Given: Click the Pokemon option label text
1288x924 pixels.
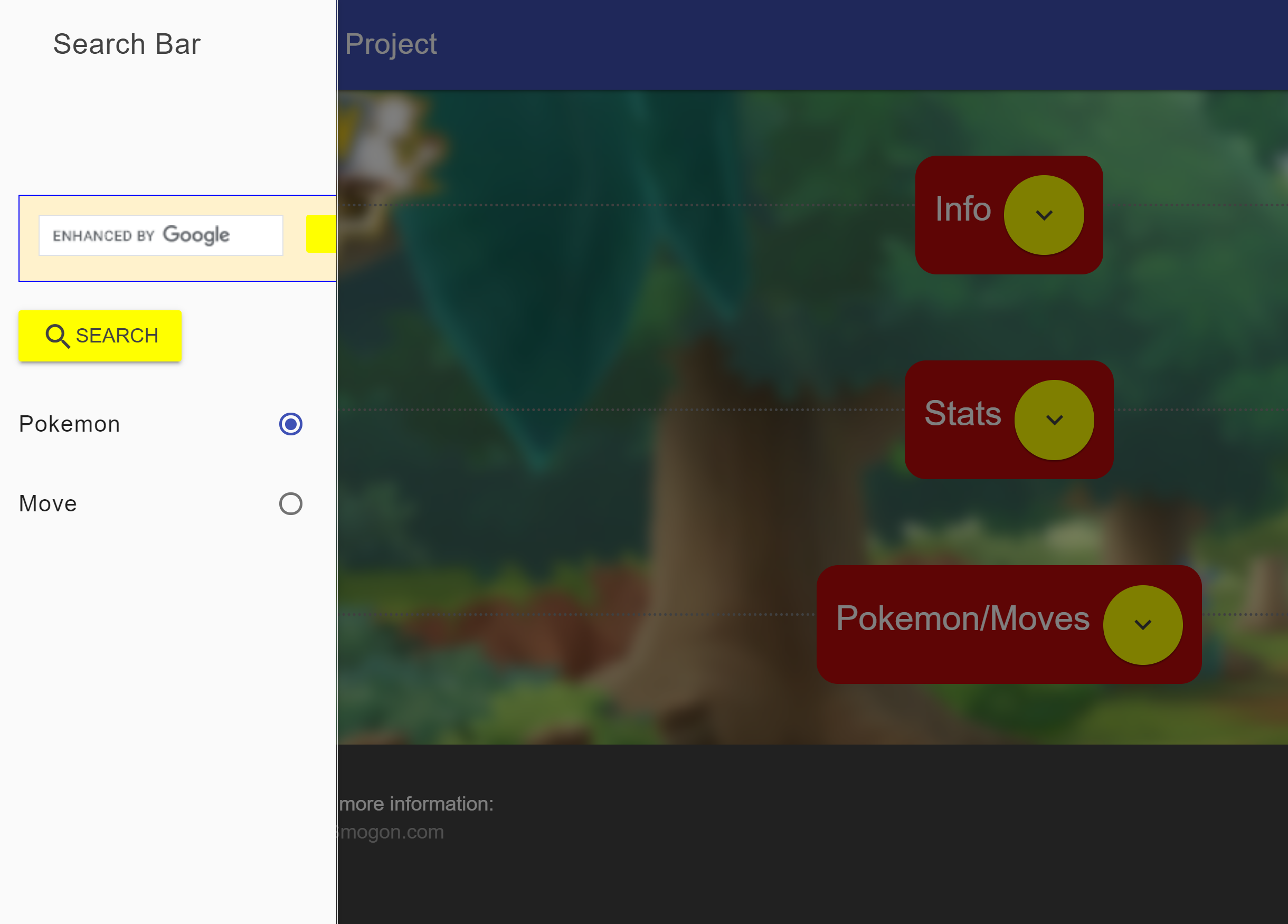Looking at the screenshot, I should click(69, 424).
